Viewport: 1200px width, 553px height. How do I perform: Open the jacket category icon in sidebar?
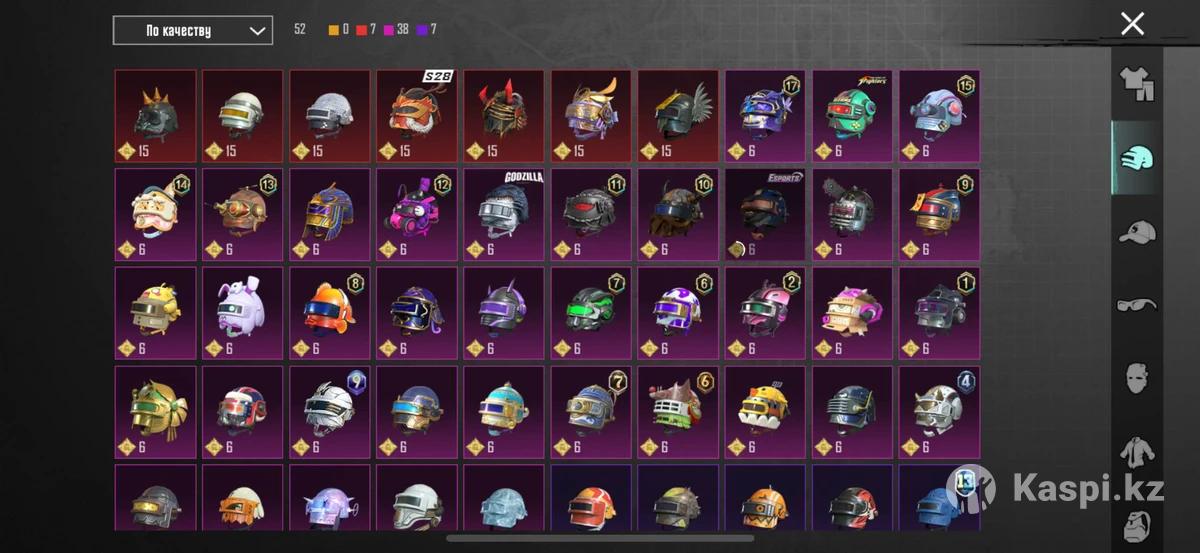coord(1136,453)
